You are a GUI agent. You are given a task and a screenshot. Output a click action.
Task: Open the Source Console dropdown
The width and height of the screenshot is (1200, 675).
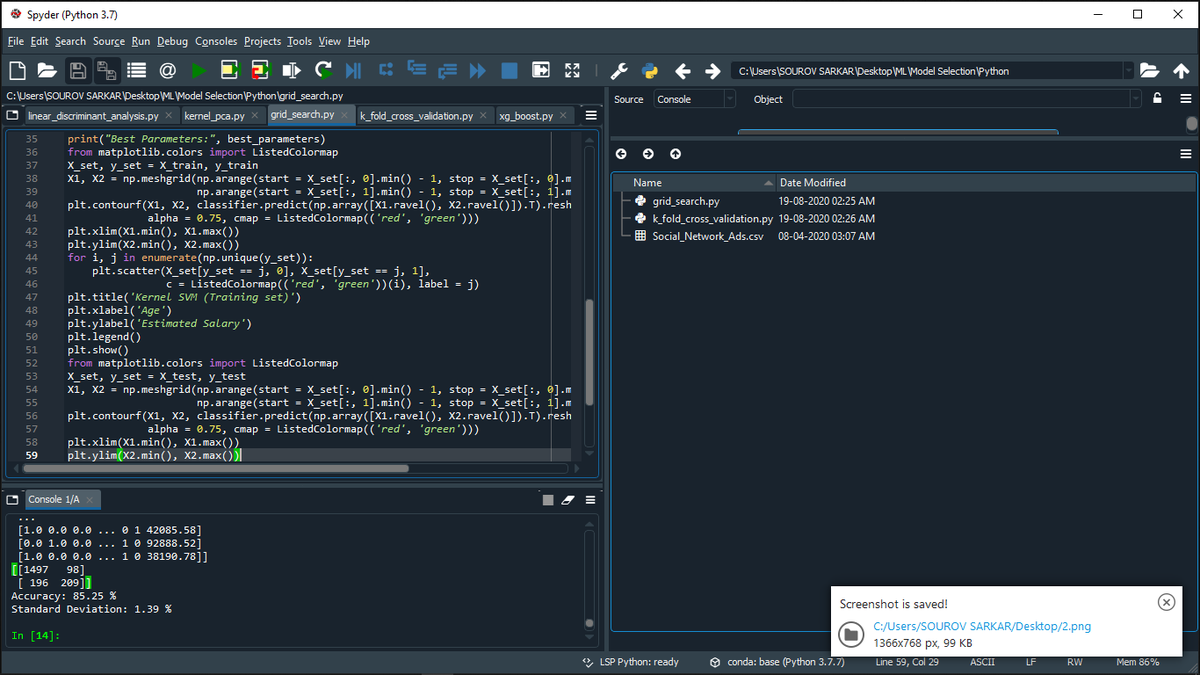click(695, 99)
